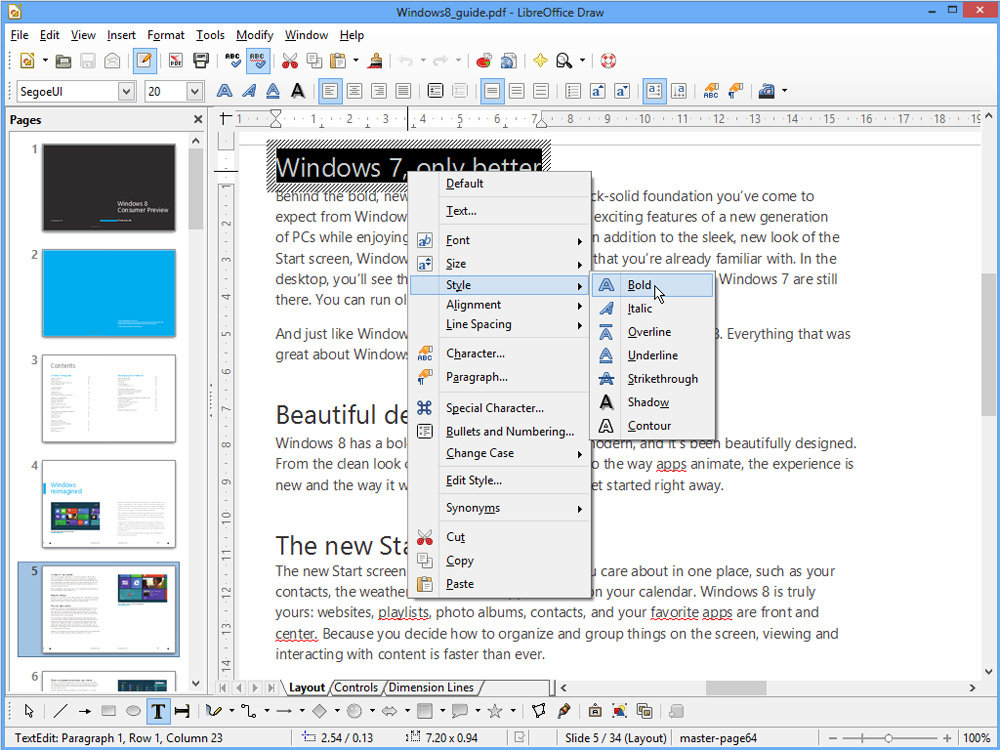Open the SegoeUI font name dropdown
Screen dimensions: 1000x750
(x=127, y=92)
